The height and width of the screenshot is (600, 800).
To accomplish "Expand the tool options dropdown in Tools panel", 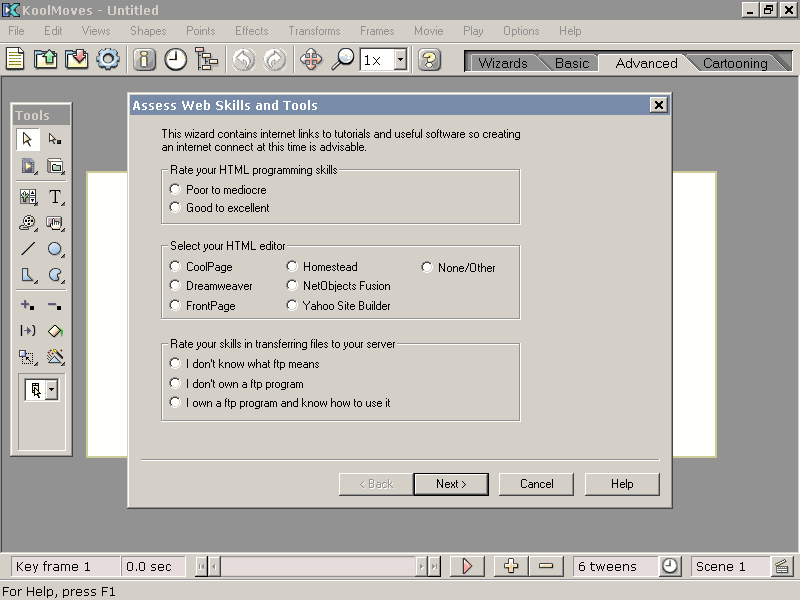I will click(x=52, y=390).
